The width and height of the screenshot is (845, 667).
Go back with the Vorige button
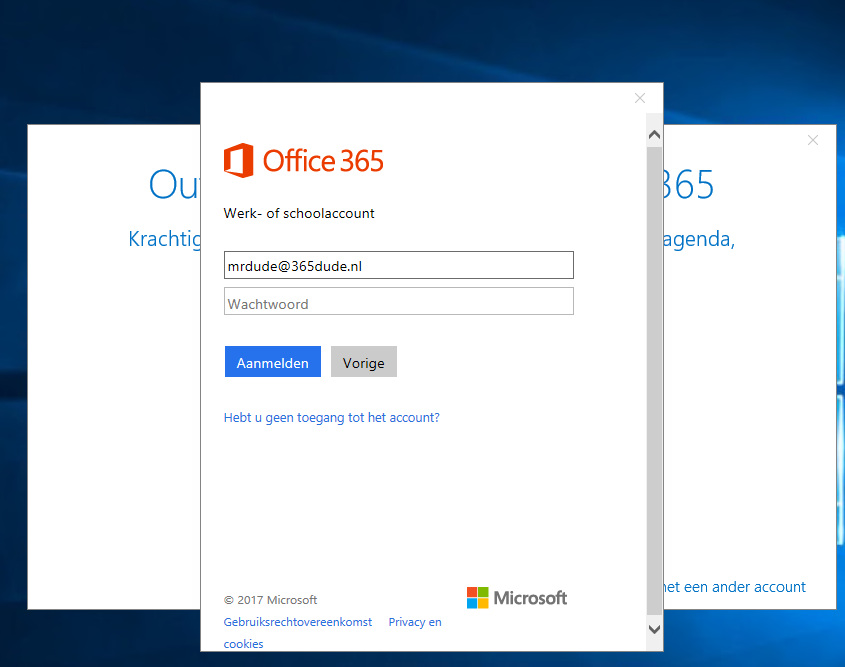pos(363,362)
